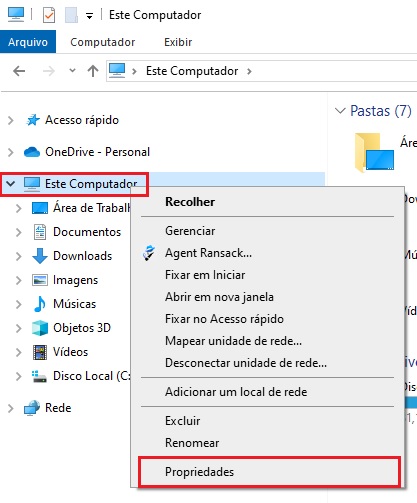The width and height of the screenshot is (417, 503).
Task: Click the computer icon in address bar
Action: coord(117,71)
